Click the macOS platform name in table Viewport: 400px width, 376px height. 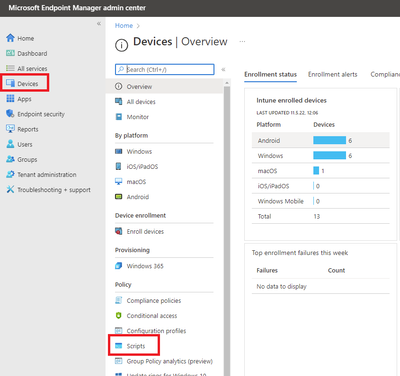tap(267, 171)
